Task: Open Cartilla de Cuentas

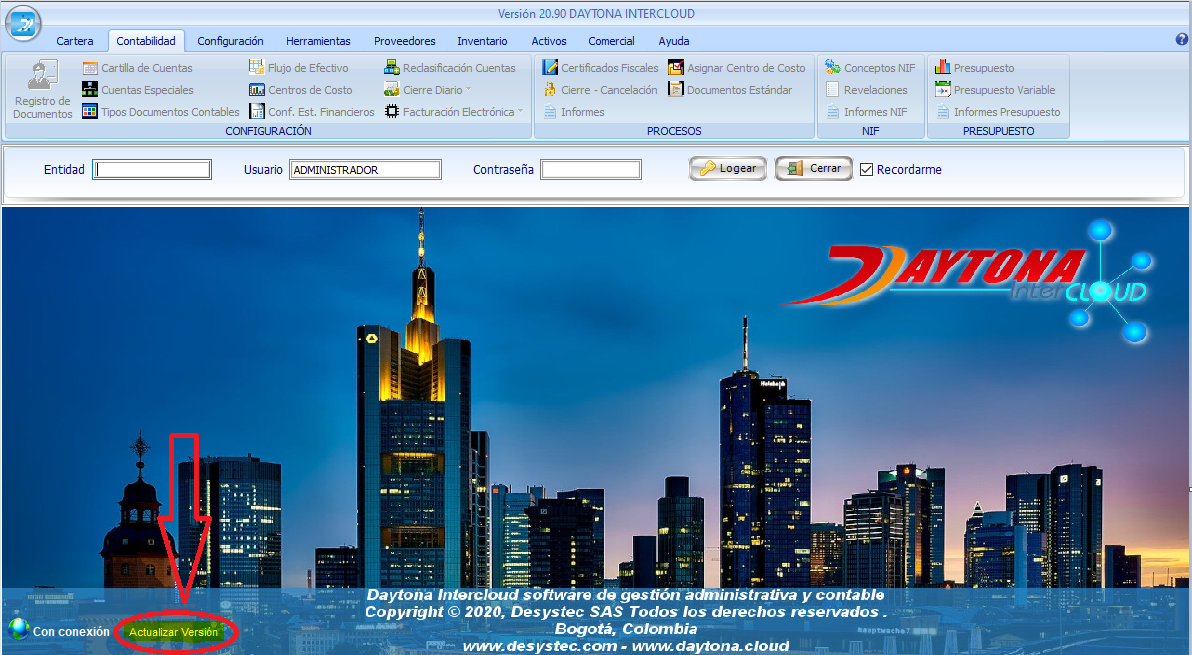Action: 138,68
